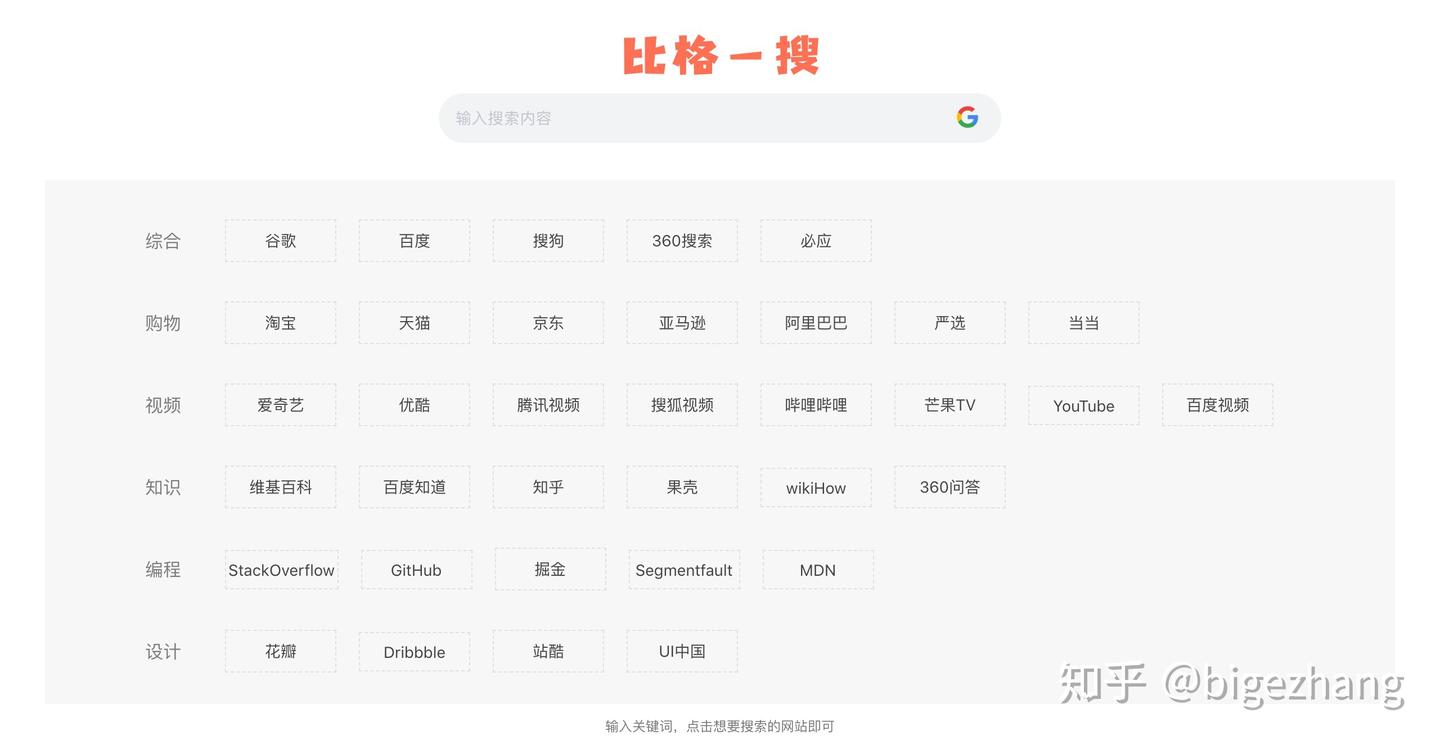
Task: Click the 设计 category label
Action: [163, 652]
